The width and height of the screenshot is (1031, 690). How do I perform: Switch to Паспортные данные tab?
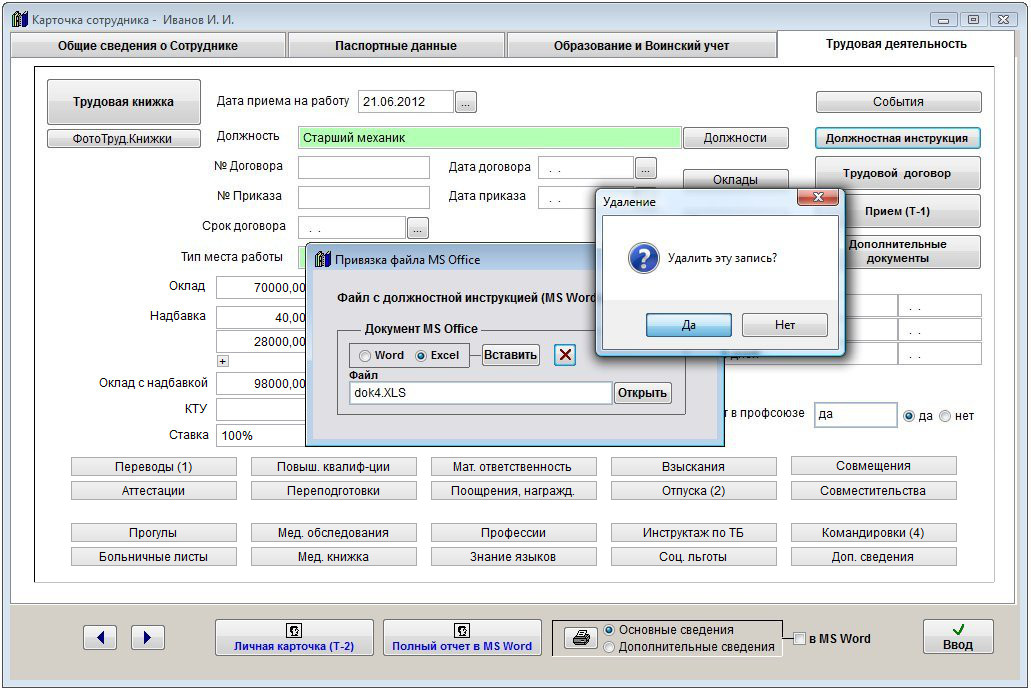click(395, 46)
